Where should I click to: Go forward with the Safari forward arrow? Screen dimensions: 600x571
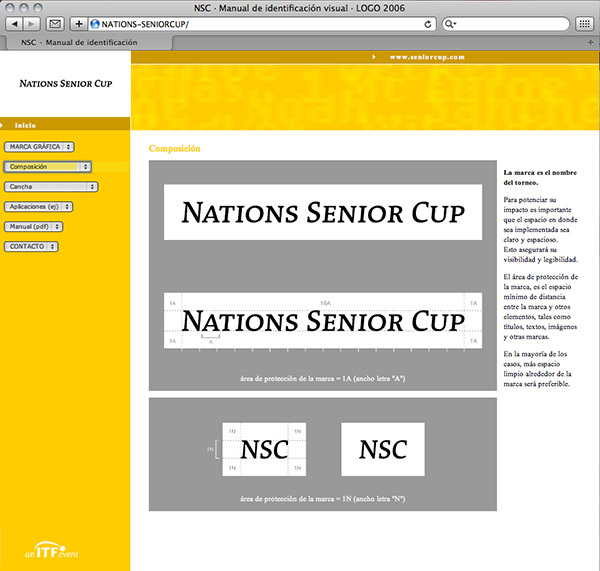click(x=31, y=24)
